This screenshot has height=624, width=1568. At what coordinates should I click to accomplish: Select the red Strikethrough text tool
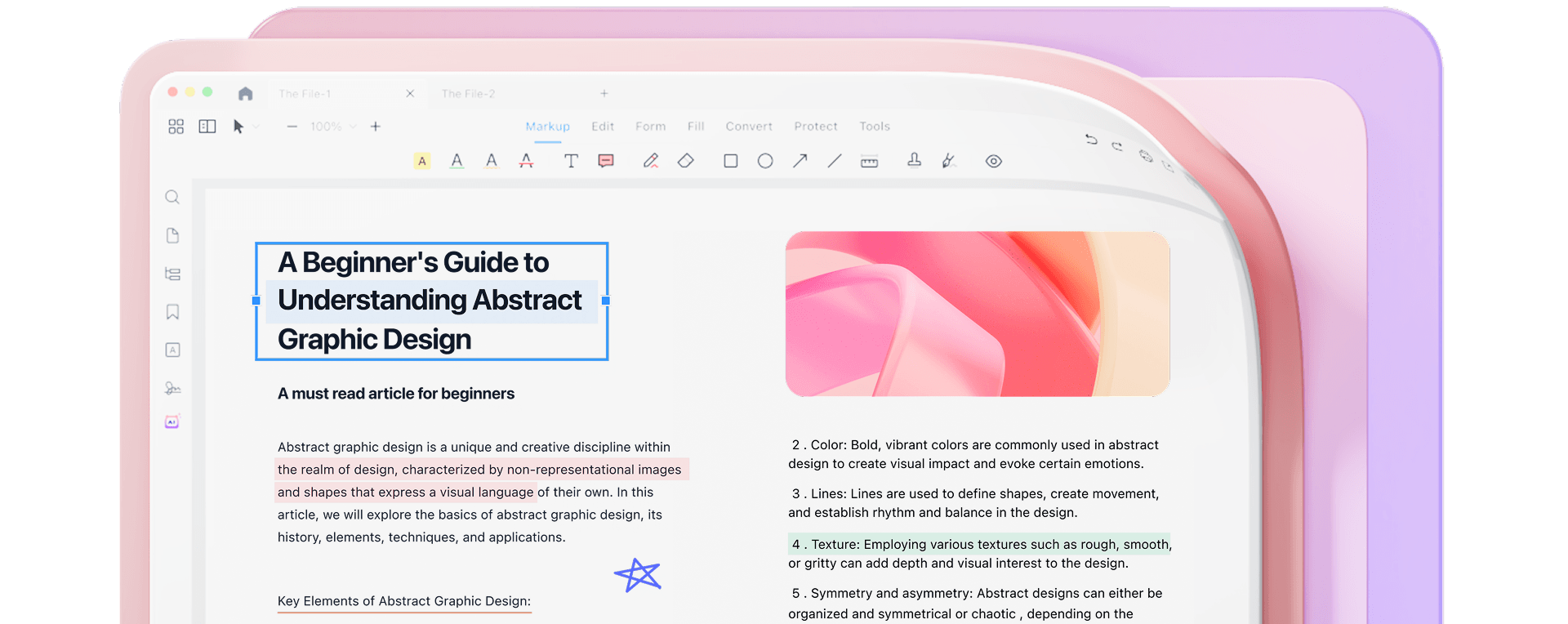(x=527, y=161)
